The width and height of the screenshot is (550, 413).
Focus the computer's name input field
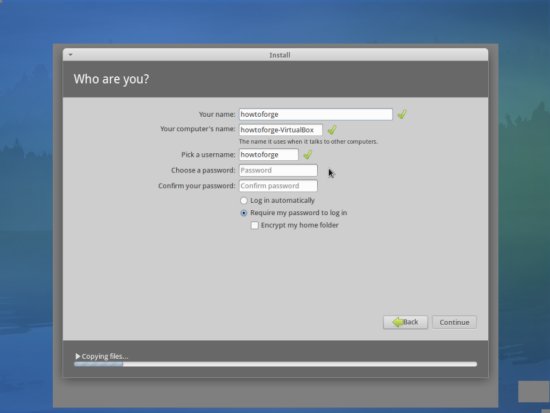281,130
